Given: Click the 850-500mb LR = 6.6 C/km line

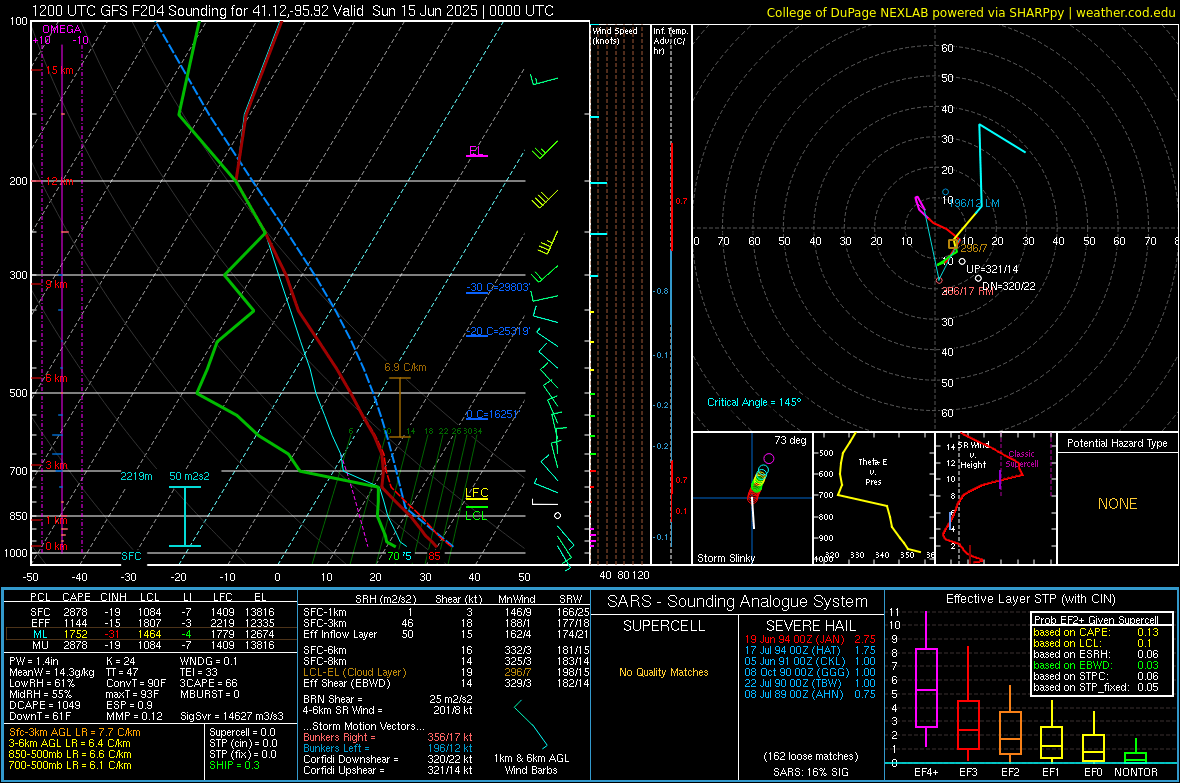Looking at the screenshot, I should (x=70, y=754).
